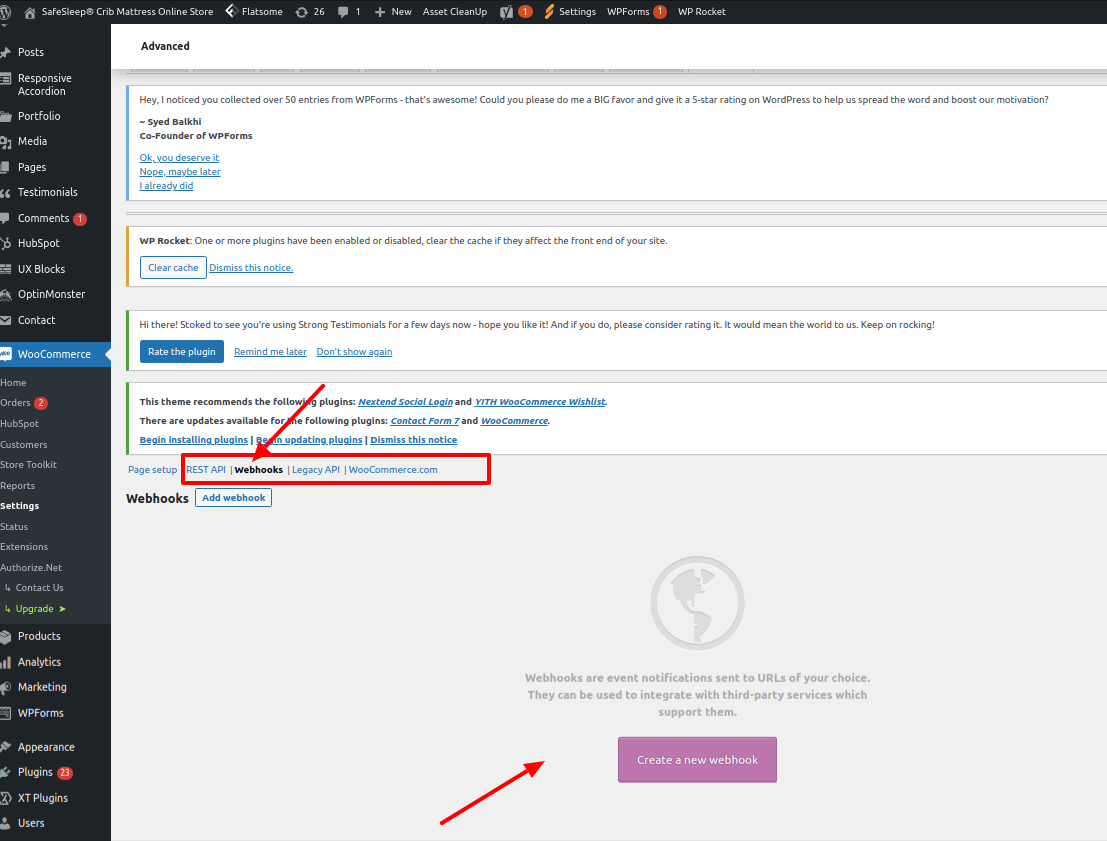Click the orange Settings icon in the admin bar
This screenshot has width=1107, height=841.
pos(549,11)
